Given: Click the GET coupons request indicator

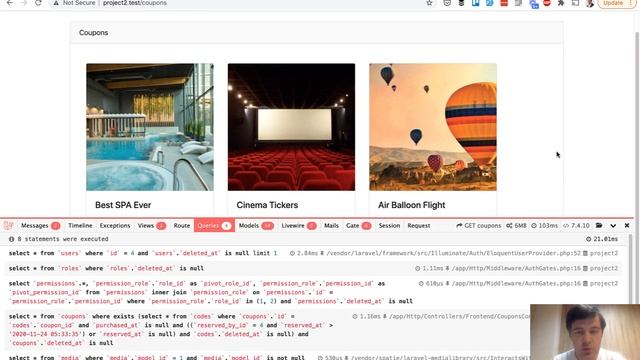Looking at the screenshot, I should [478, 225].
